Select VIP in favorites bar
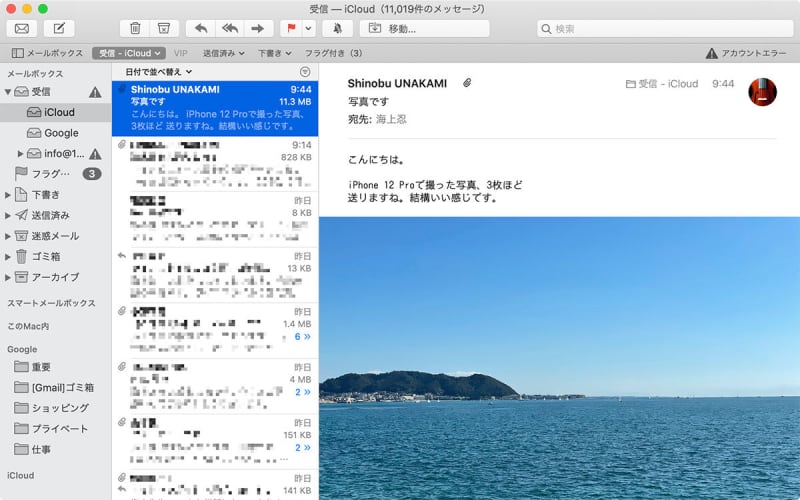Viewport: 800px width, 500px height. (181, 53)
